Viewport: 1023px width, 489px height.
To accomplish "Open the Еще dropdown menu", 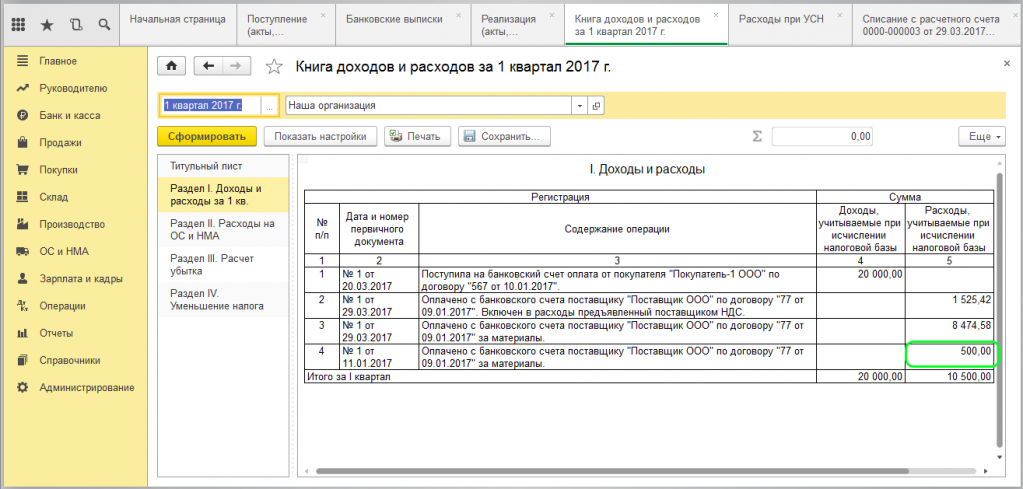I will tap(980, 136).
